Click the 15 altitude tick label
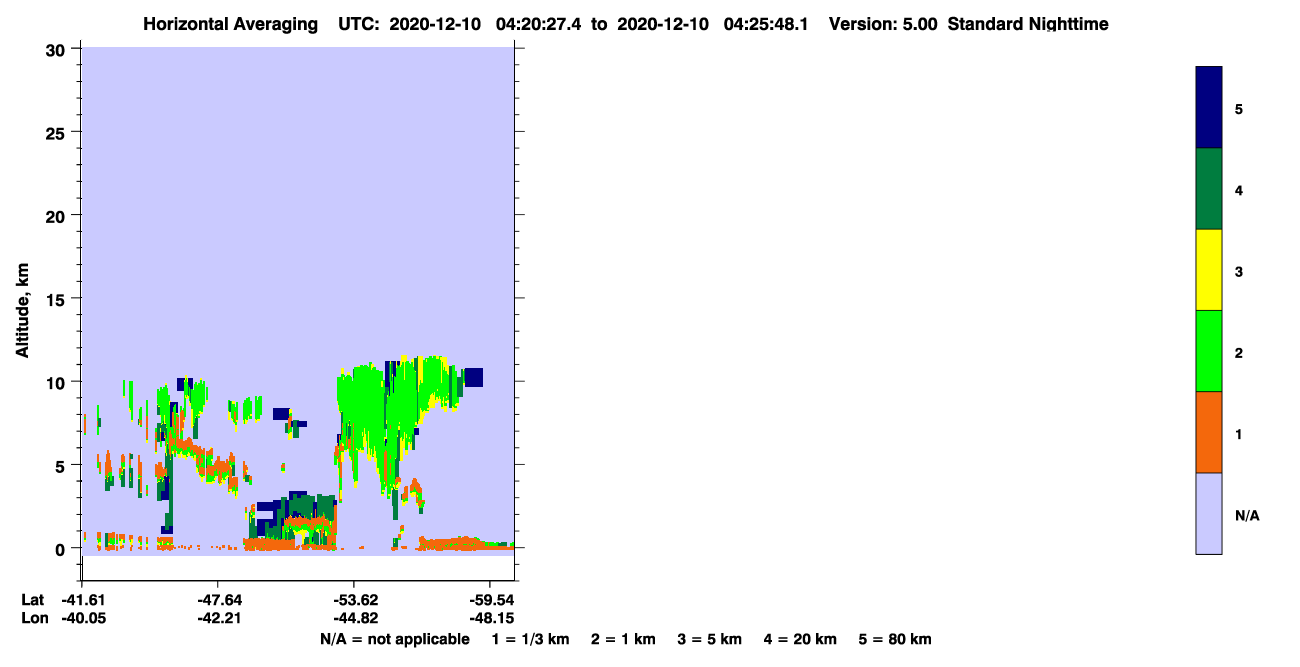The height and width of the screenshot is (667, 1300). (58, 299)
